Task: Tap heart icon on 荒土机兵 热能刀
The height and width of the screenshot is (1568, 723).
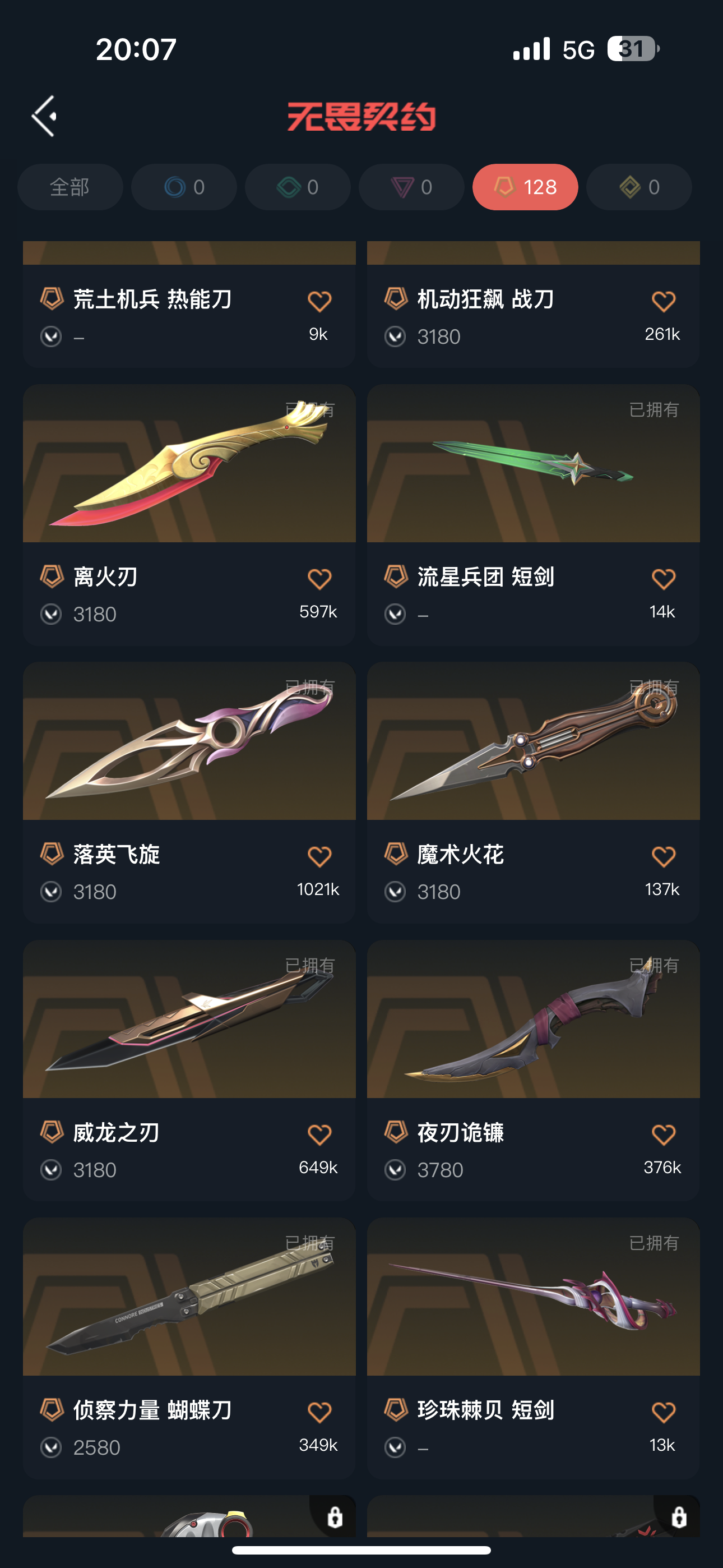Action: coord(319,301)
